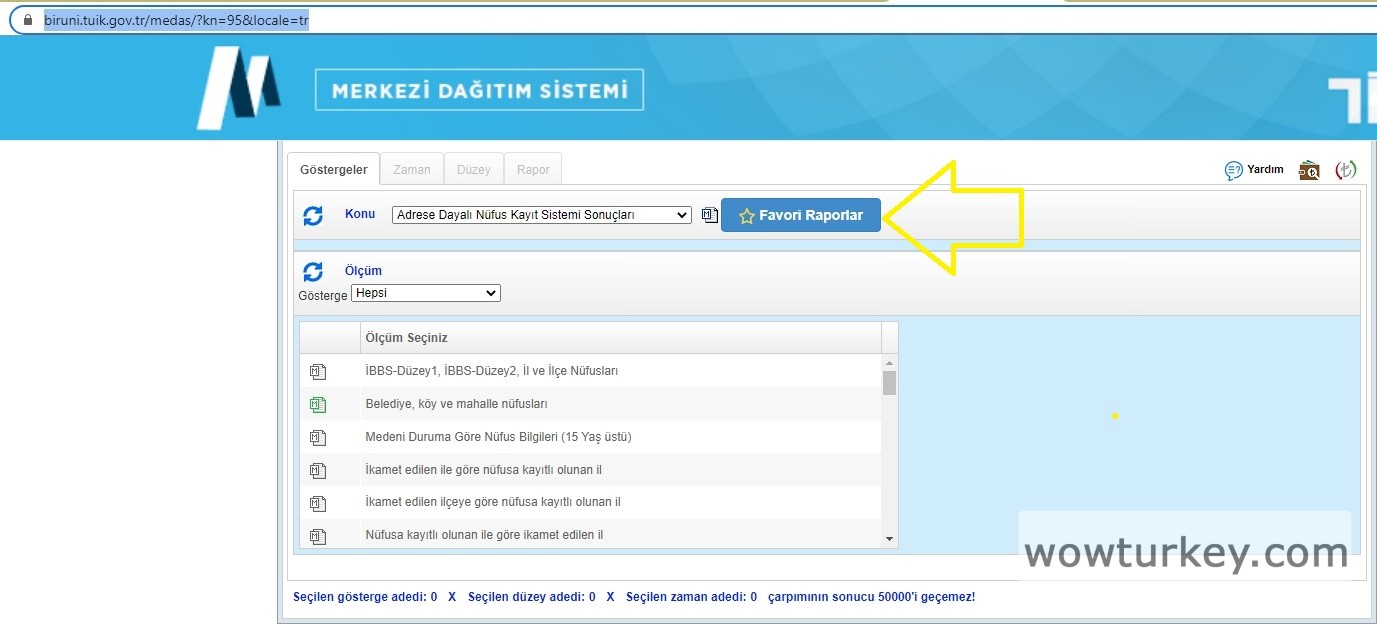Open the Yardım help speech-bubble icon
The width and height of the screenshot is (1377, 624).
[1234, 170]
